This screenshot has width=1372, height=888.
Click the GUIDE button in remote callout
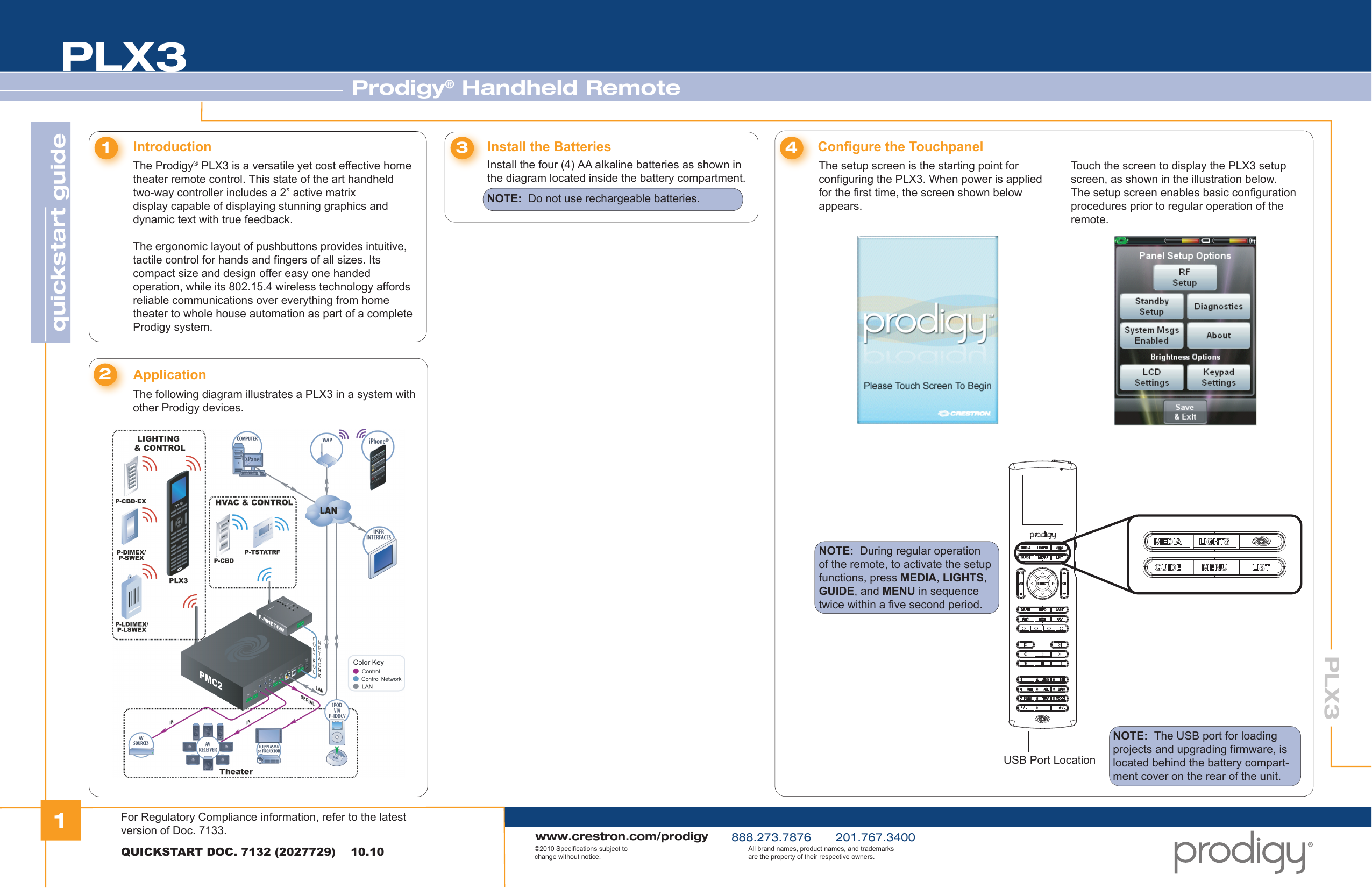(1167, 567)
